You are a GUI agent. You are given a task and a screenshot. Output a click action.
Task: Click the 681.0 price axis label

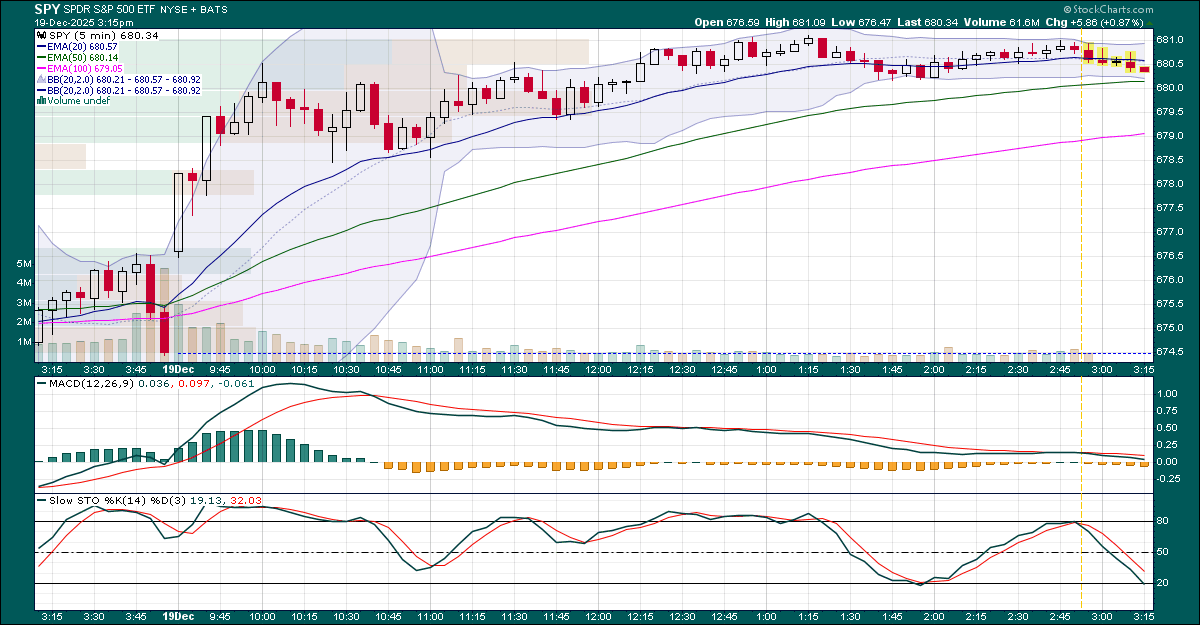click(1171, 40)
